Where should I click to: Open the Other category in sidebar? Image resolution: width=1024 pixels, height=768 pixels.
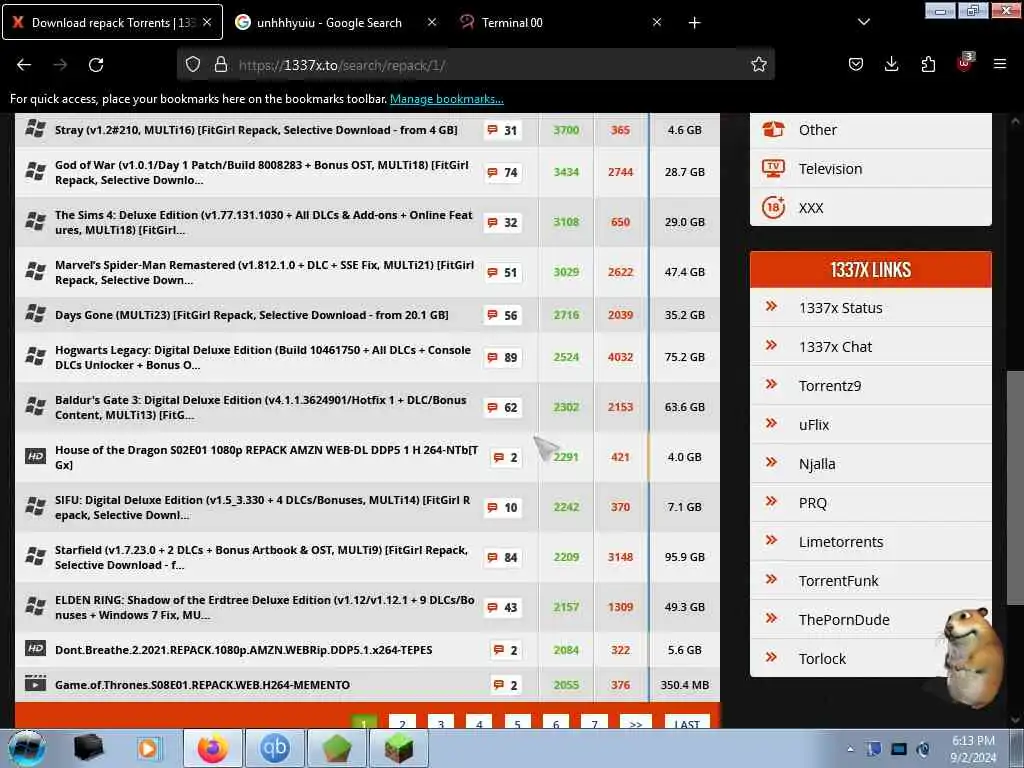(871, 130)
